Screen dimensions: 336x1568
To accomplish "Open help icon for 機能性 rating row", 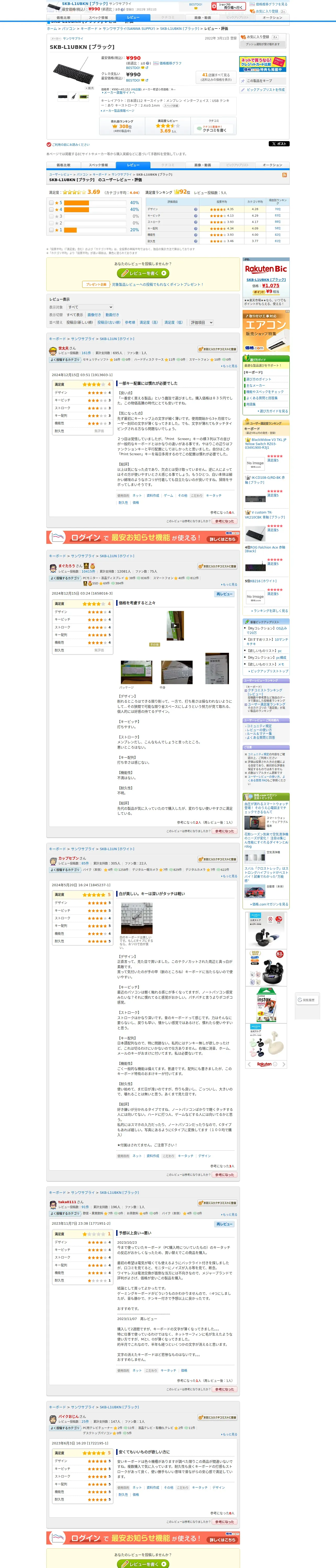I will (196, 234).
